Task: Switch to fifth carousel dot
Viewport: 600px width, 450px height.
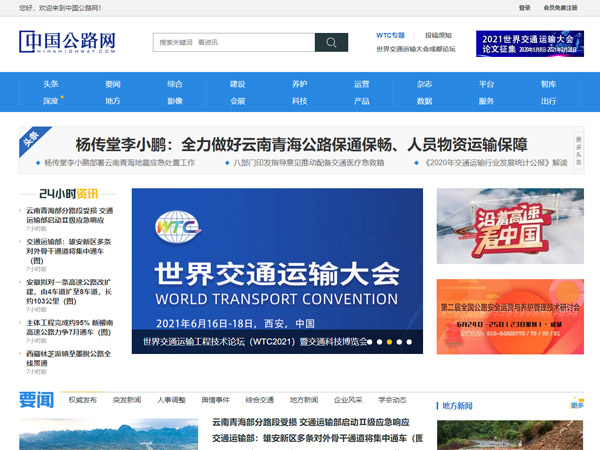Action: (x=409, y=342)
